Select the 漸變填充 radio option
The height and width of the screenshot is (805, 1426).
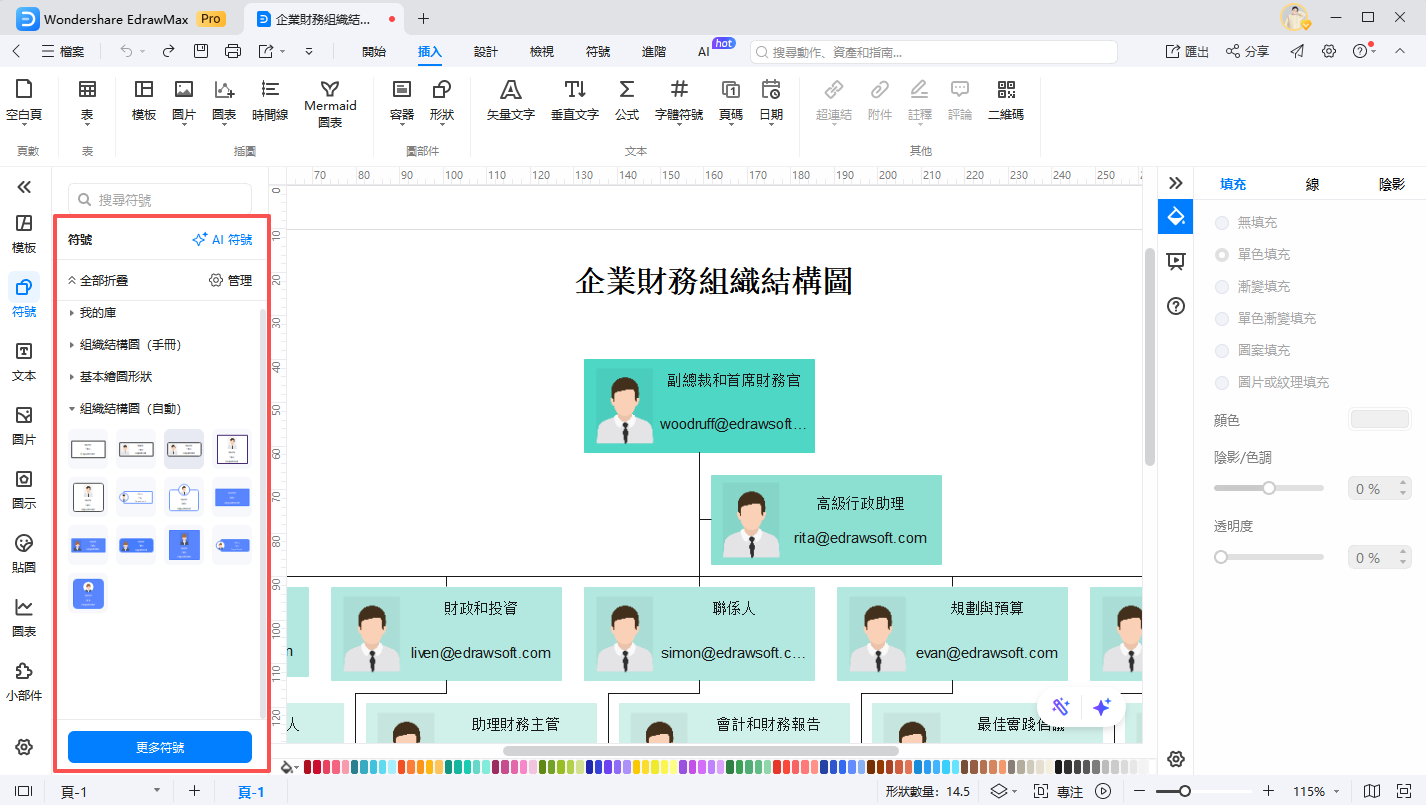[x=1222, y=286]
